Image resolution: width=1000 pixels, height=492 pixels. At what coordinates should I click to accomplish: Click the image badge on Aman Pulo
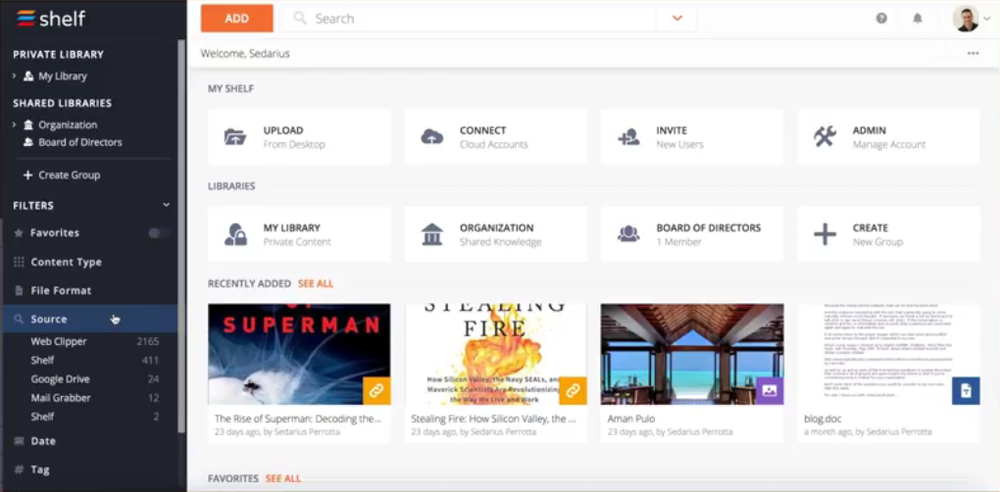pos(769,391)
